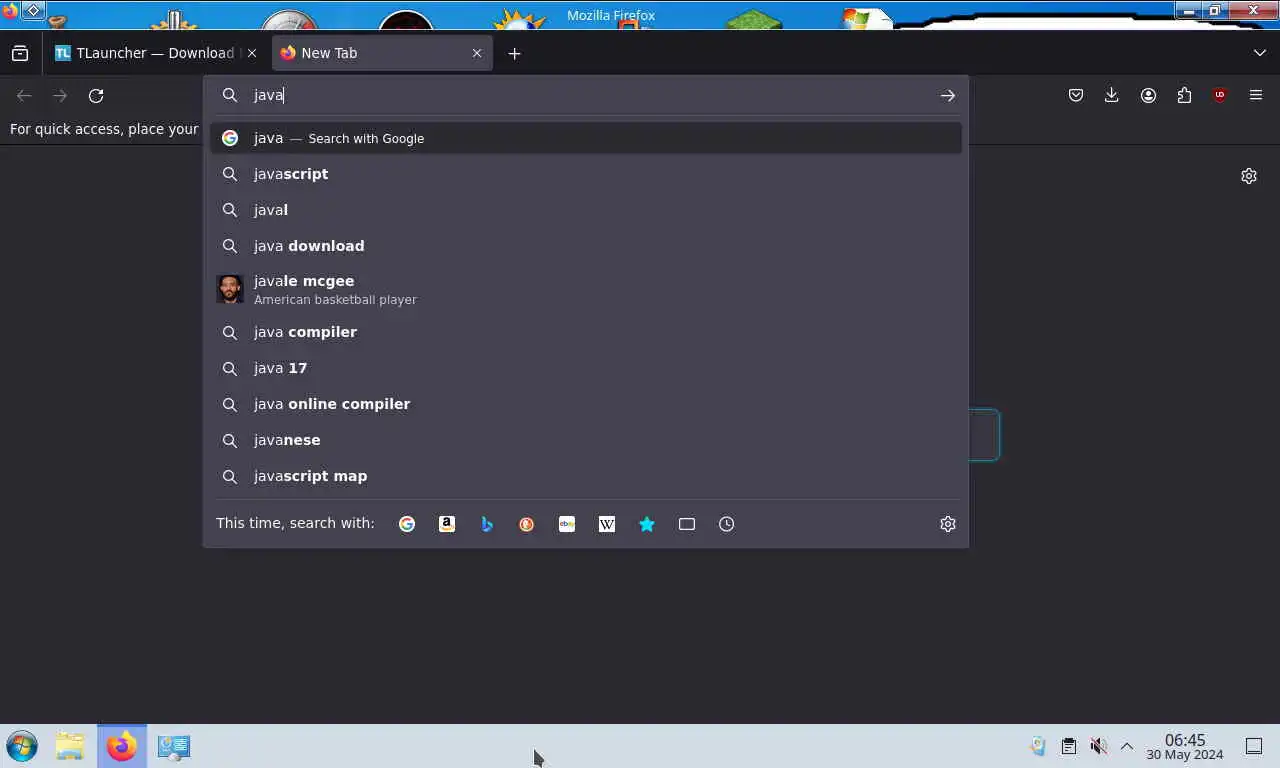
Task: Open the uBlock Origin extension icon
Action: [1220, 96]
